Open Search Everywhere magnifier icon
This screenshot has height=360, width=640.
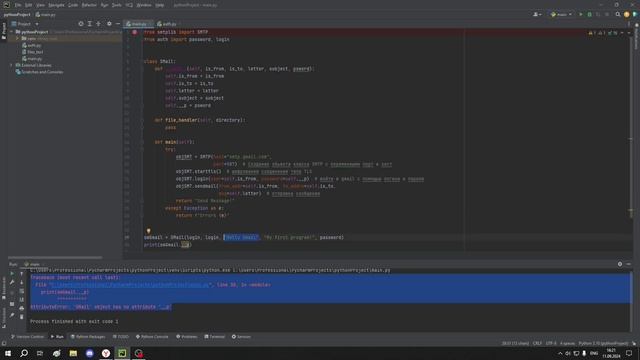(x=618, y=15)
